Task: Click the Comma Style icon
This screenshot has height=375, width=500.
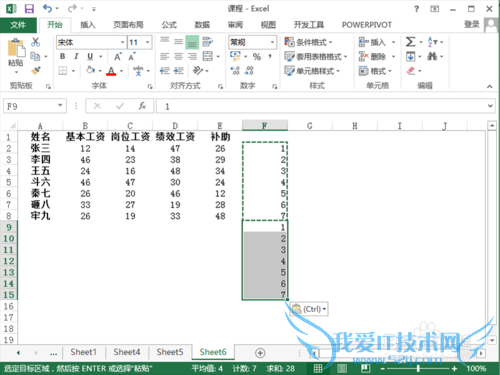Action: (x=270, y=56)
